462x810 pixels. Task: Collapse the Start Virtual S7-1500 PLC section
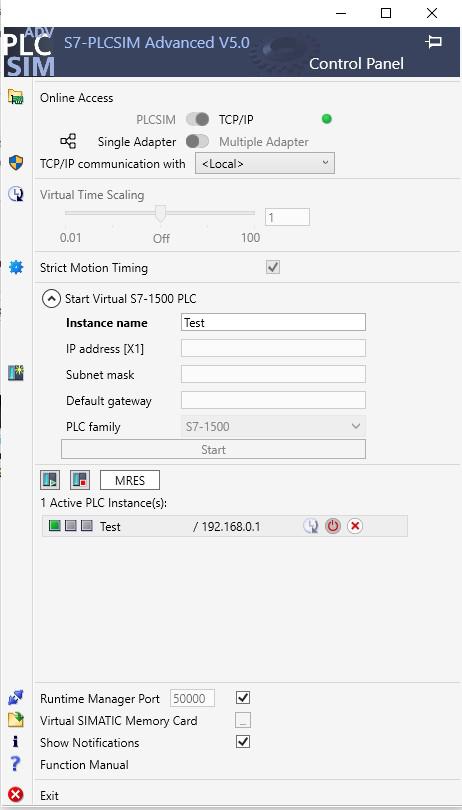point(51,299)
